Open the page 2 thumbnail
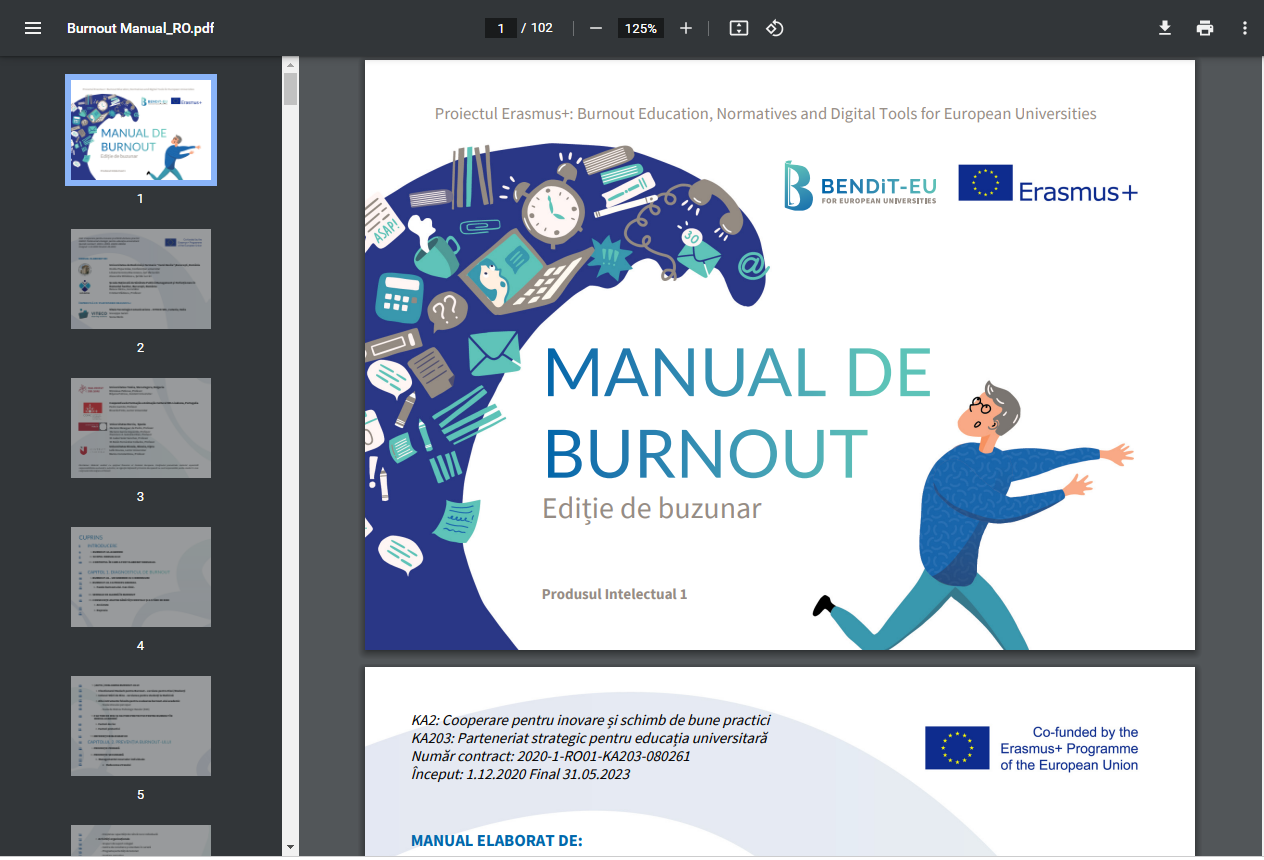 coord(141,279)
